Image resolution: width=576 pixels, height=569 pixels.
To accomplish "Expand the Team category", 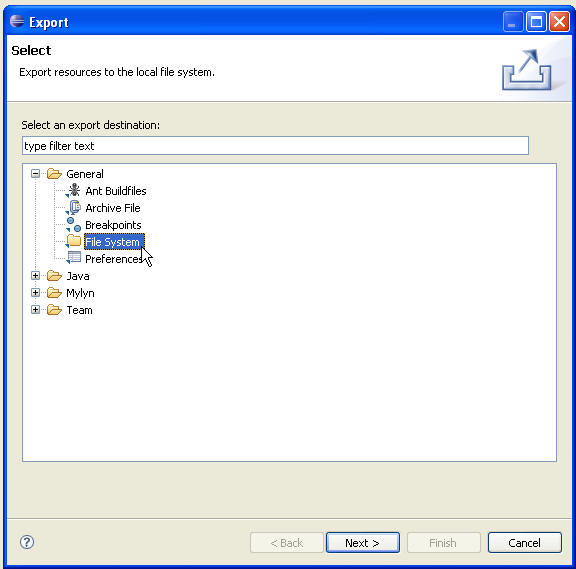I will point(35,310).
